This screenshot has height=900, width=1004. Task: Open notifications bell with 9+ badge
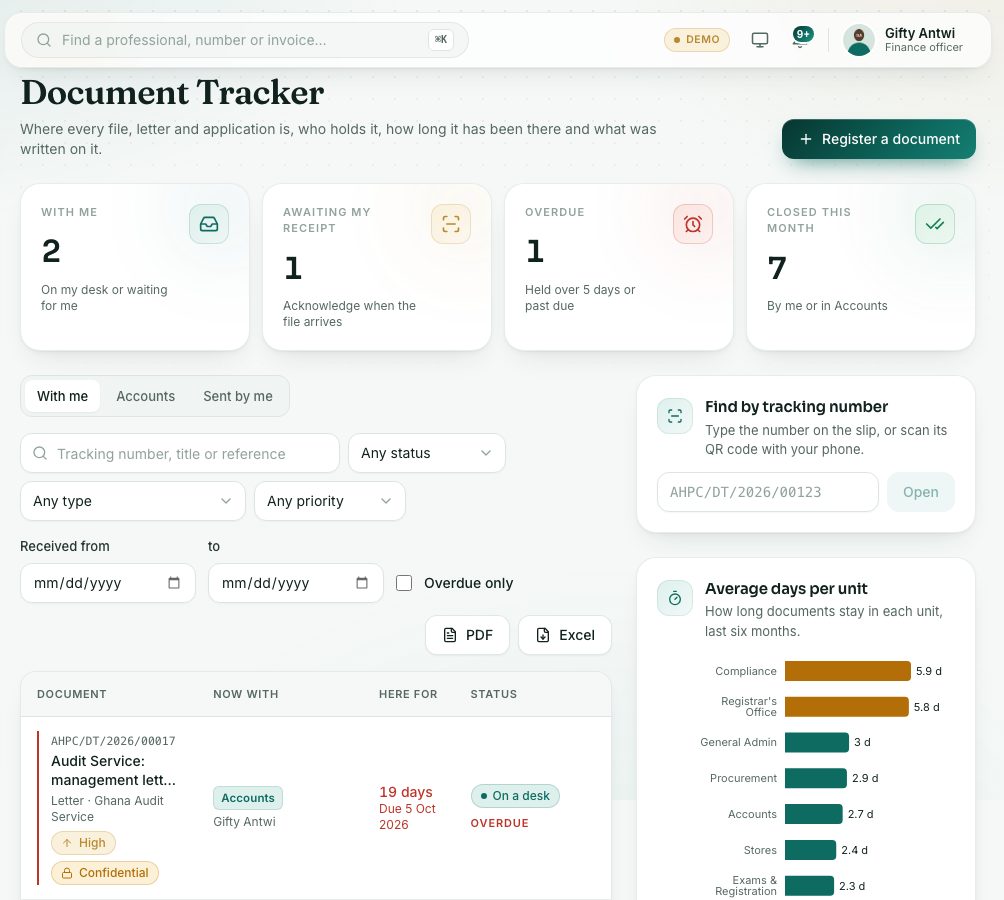(801, 38)
